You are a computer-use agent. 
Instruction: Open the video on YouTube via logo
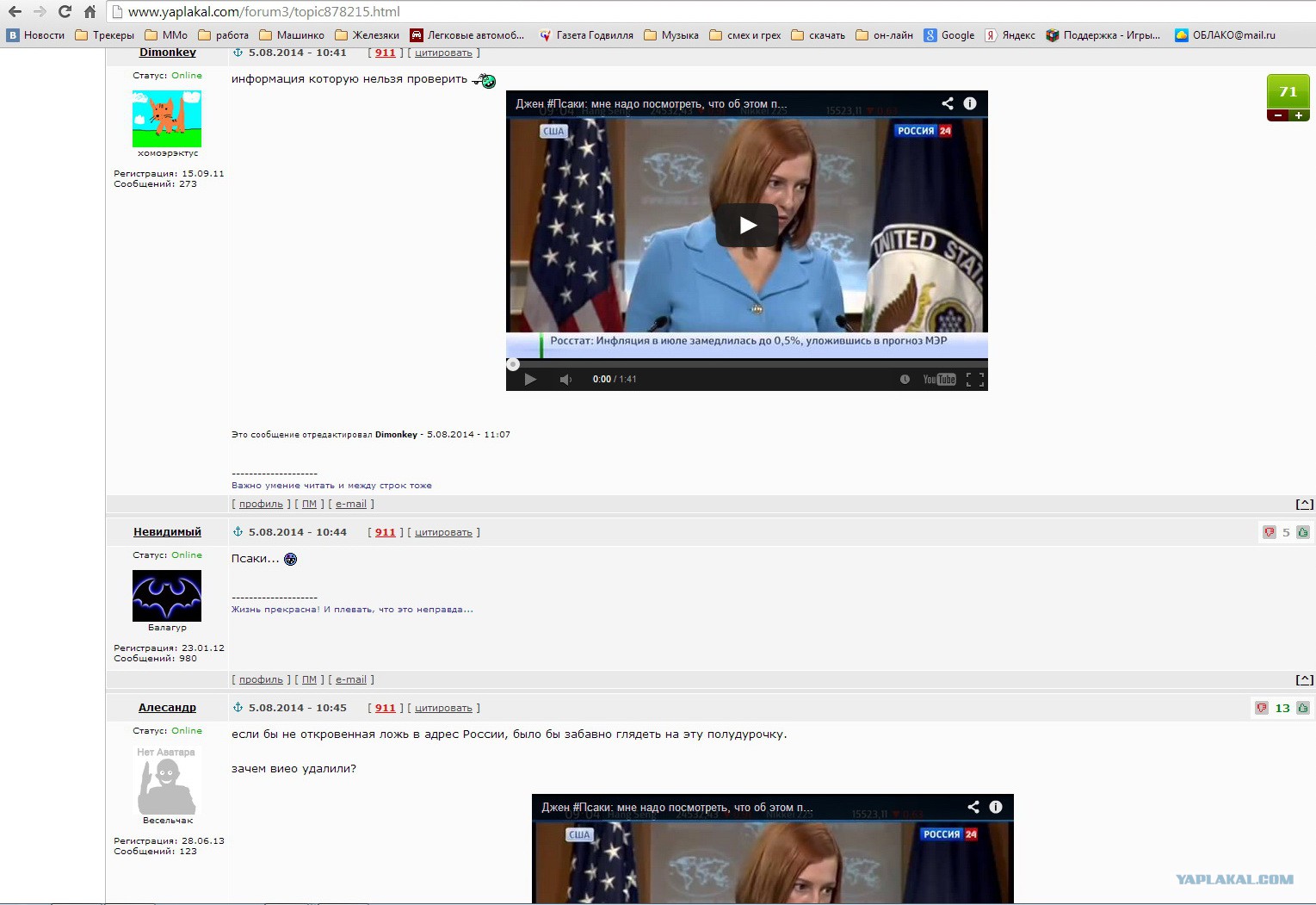click(939, 379)
